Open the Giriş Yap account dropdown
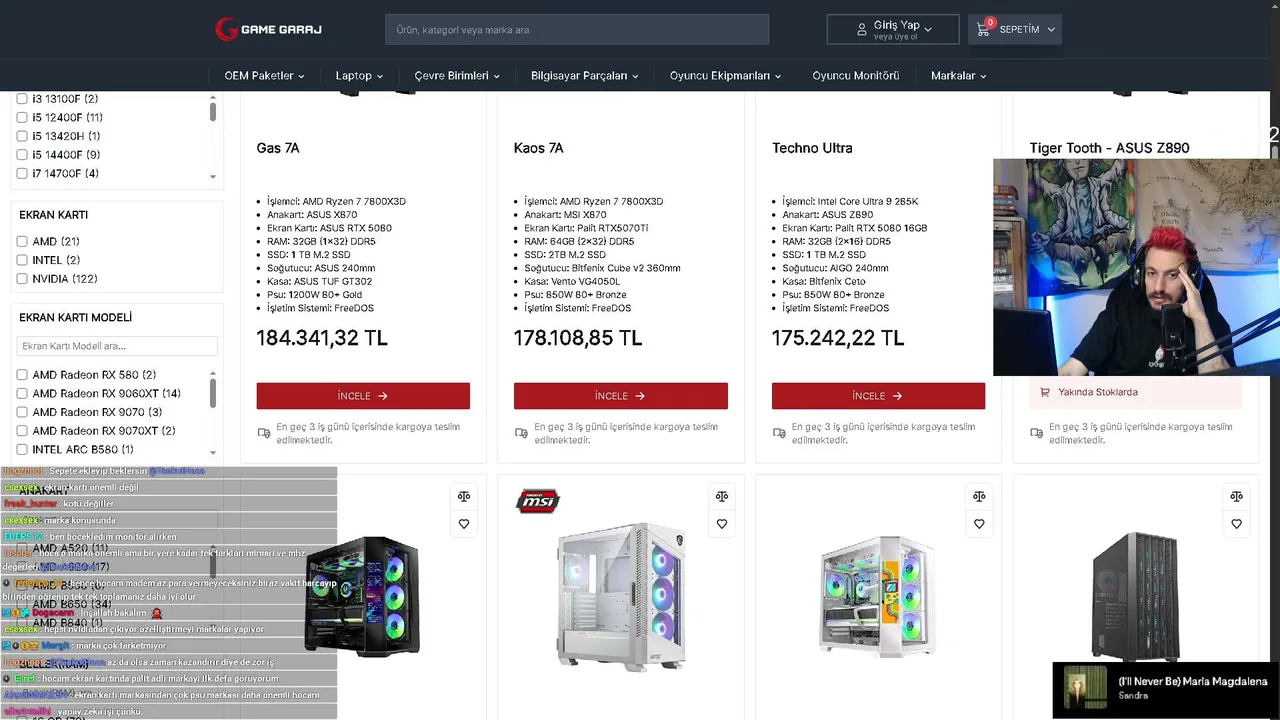Viewport: 1280px width, 720px height. click(893, 29)
